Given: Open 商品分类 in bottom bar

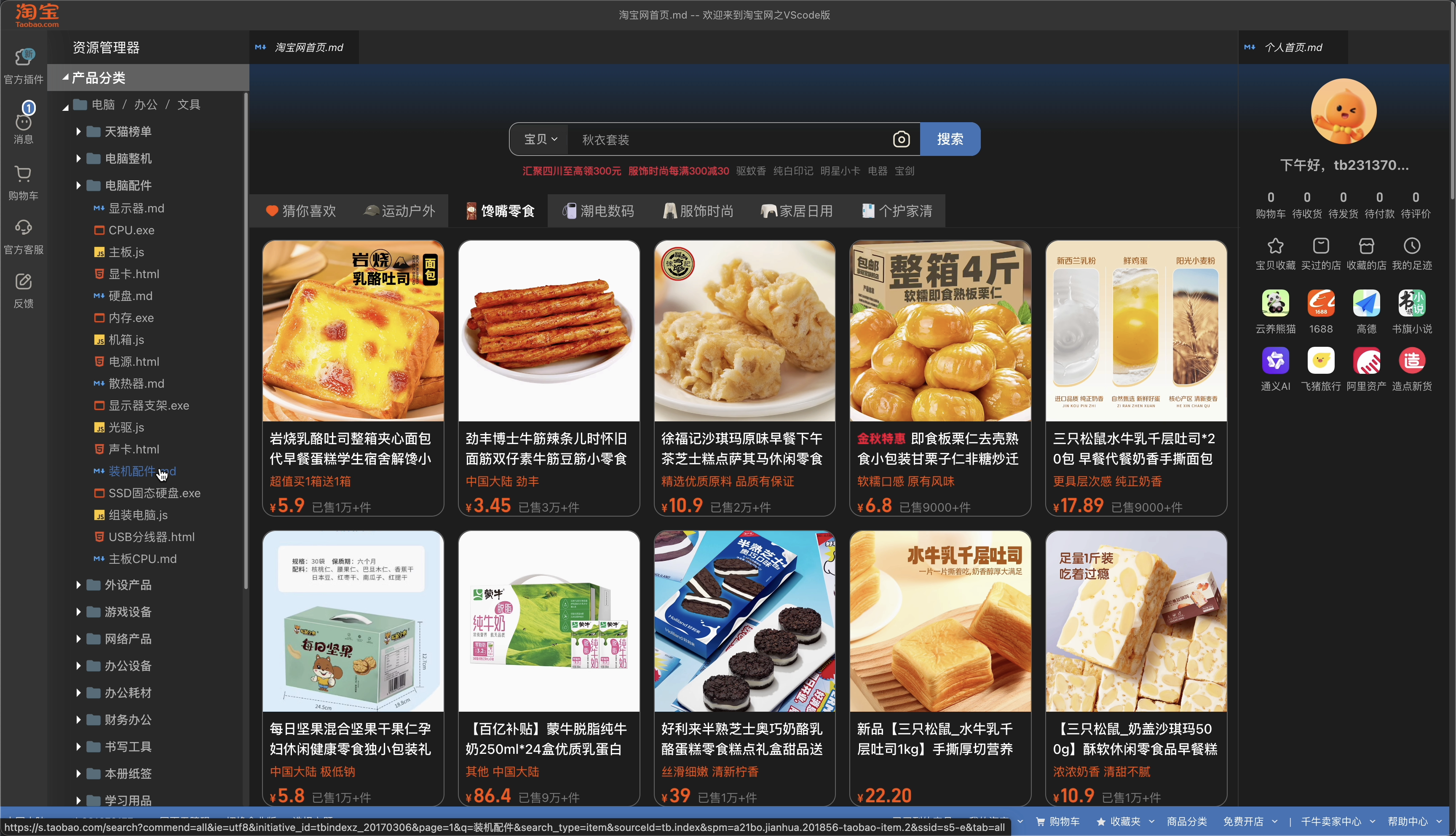Looking at the screenshot, I should [1186, 822].
